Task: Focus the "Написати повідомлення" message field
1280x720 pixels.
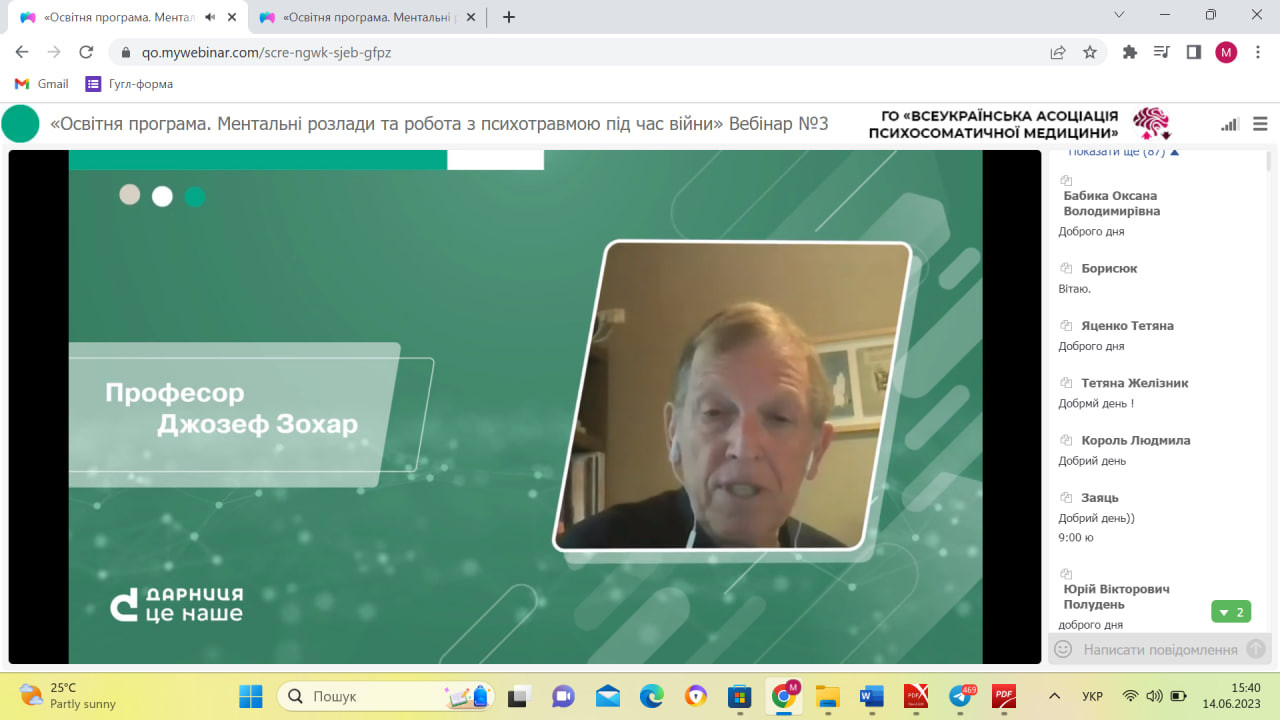Action: tap(1160, 649)
